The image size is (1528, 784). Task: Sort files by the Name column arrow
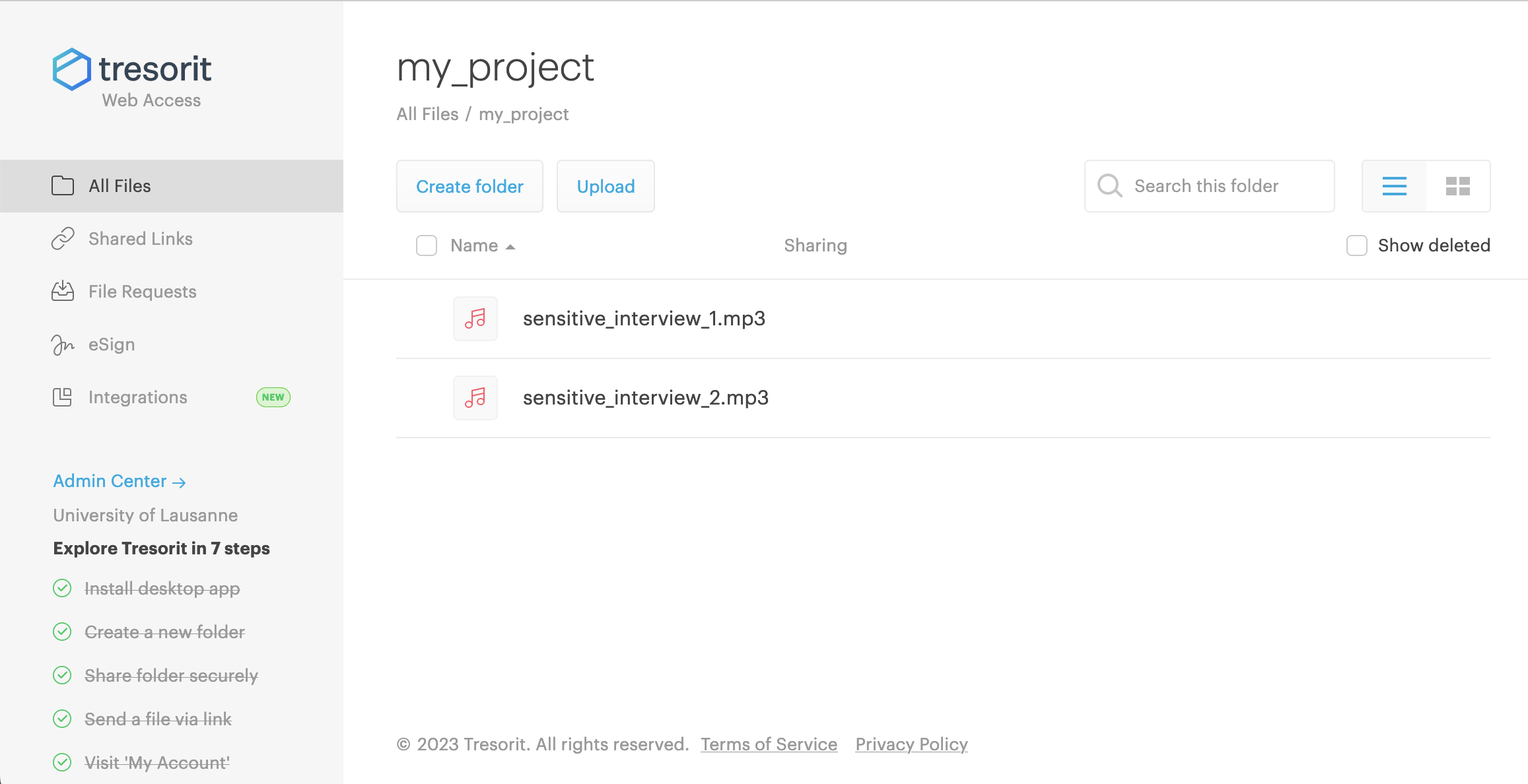[x=510, y=247]
